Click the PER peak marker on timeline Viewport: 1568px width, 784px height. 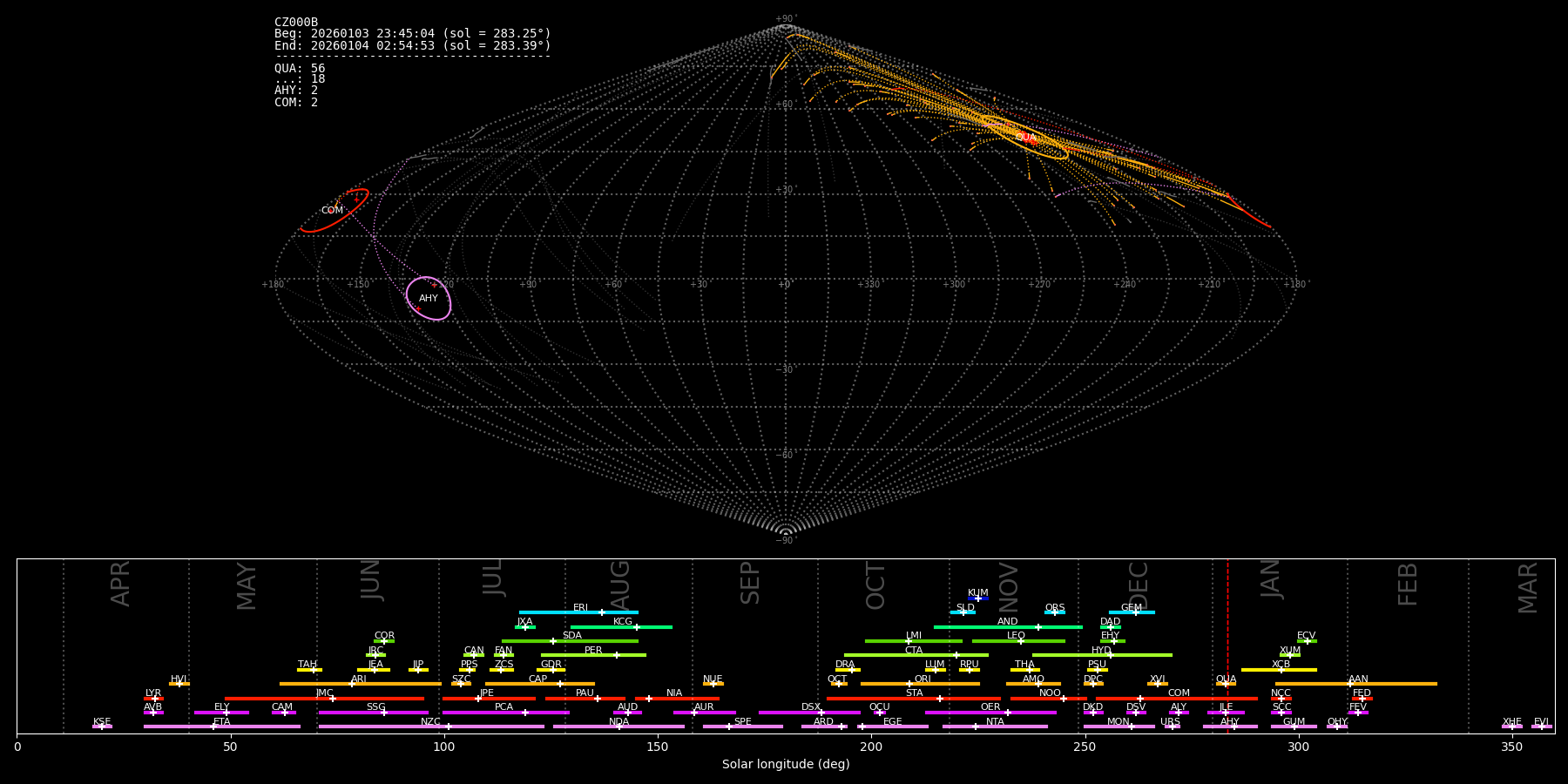click(617, 655)
